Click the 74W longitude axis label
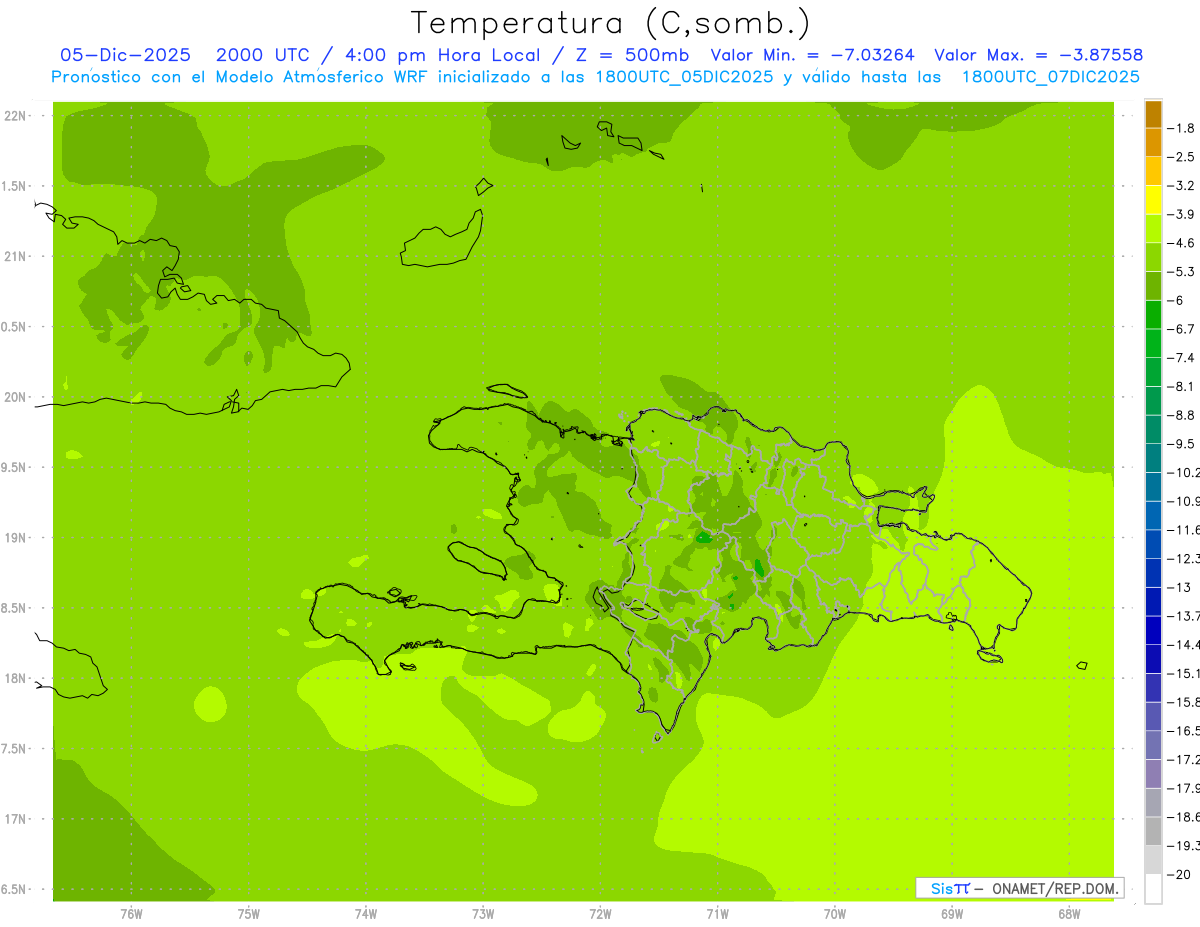1200x927 pixels. click(366, 914)
